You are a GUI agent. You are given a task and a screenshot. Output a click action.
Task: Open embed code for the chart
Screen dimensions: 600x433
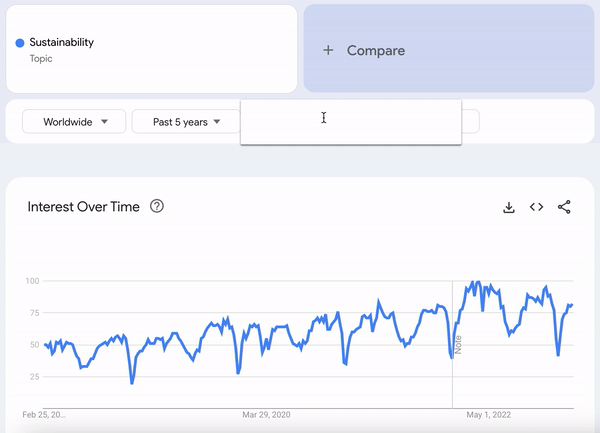[x=536, y=207]
